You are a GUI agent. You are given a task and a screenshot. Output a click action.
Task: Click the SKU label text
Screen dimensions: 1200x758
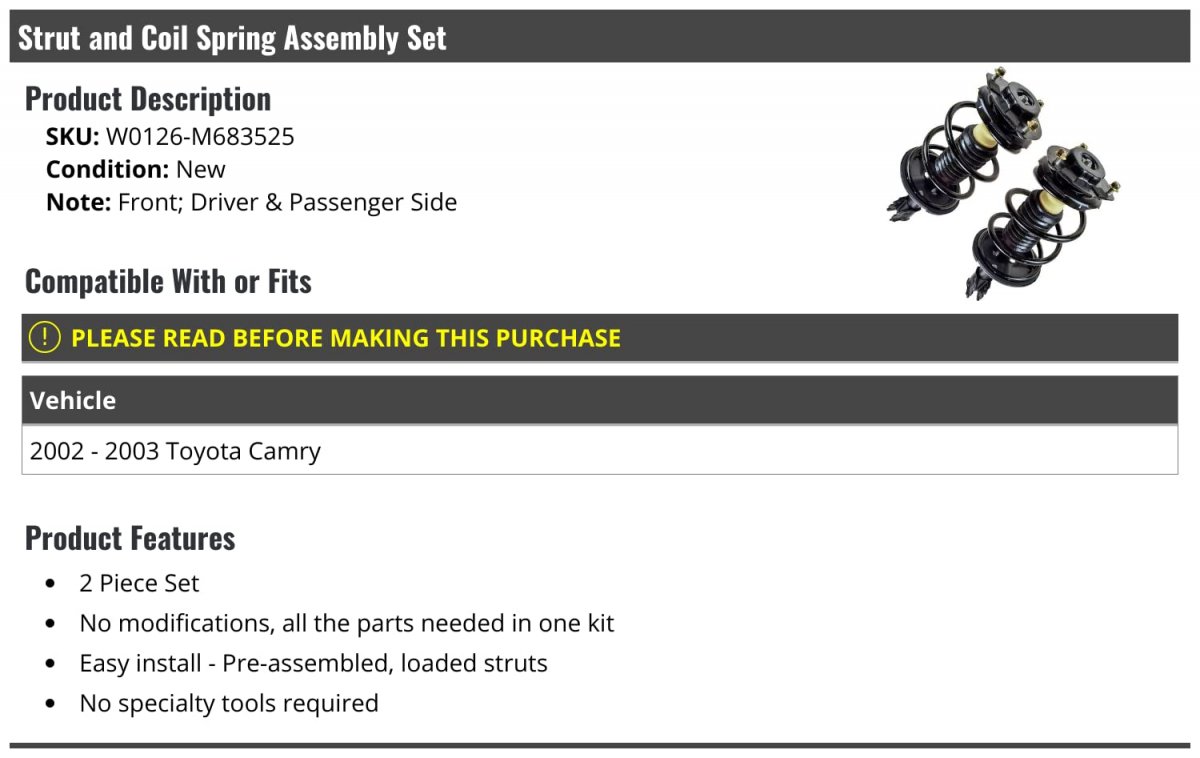[x=73, y=136]
